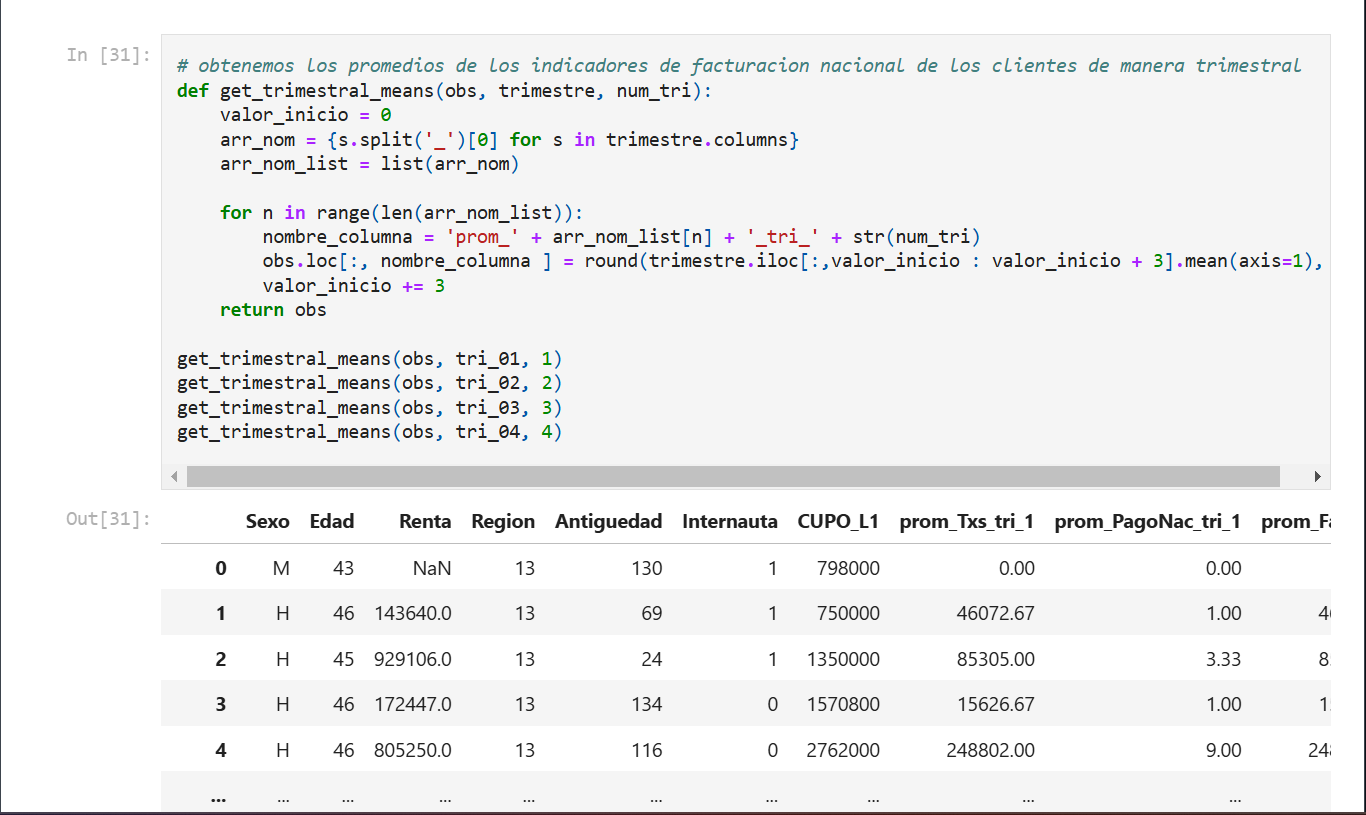Click the CUPO_L1 value 750000
1366x815 pixels.
(848, 613)
